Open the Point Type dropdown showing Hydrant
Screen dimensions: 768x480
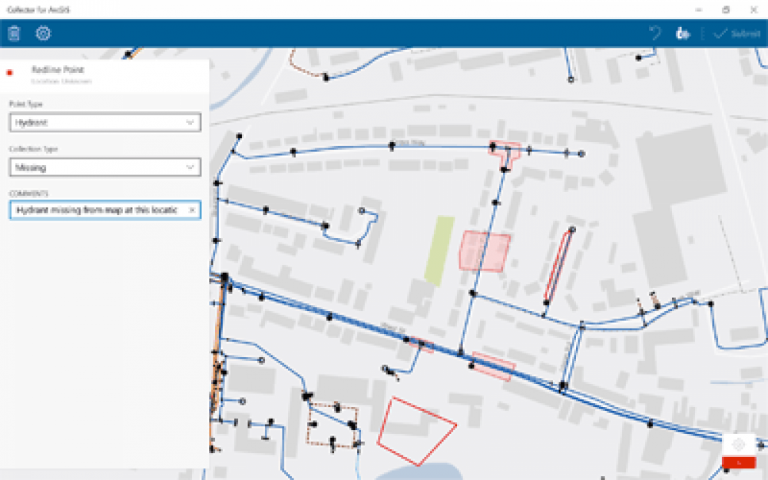point(105,122)
